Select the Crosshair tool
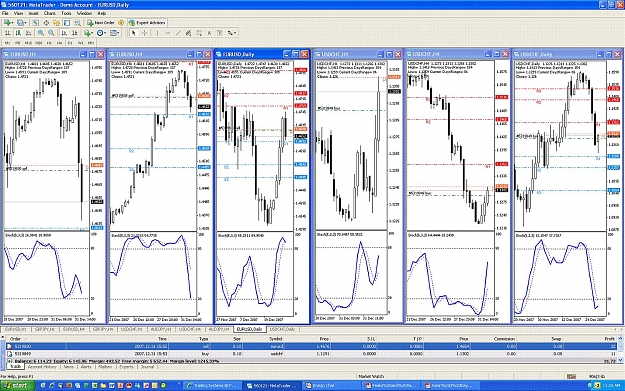 (144, 33)
